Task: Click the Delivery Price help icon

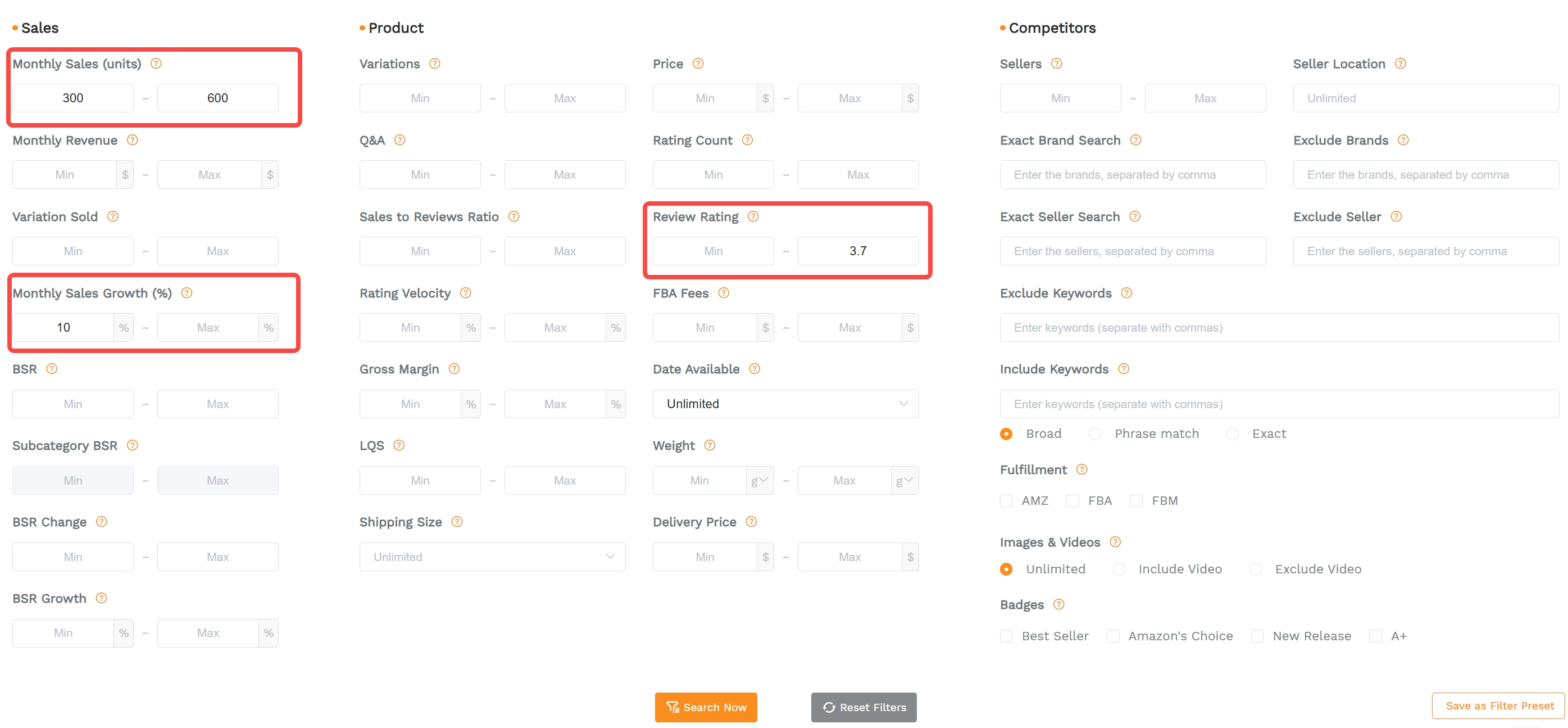Action: point(751,522)
